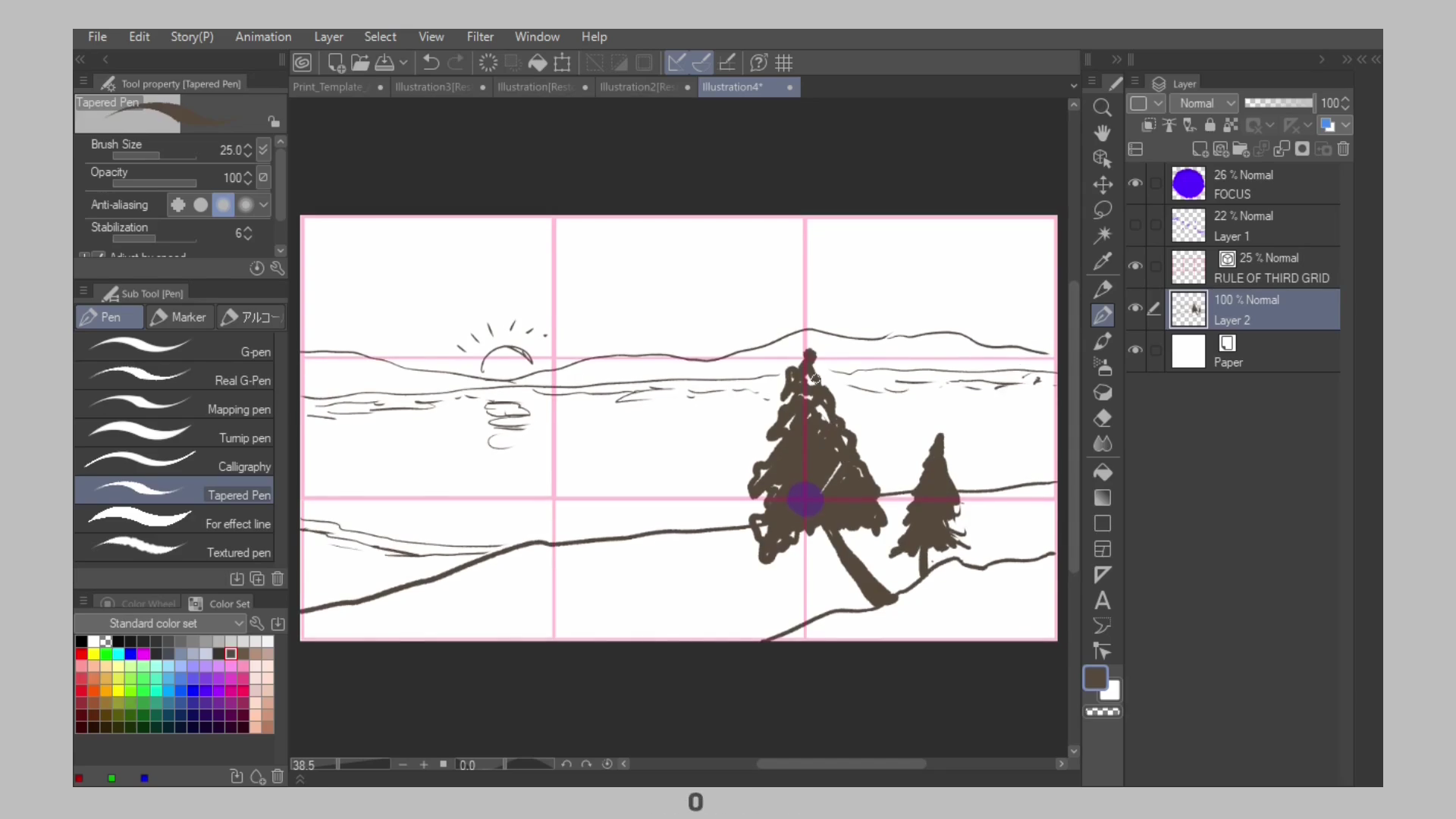This screenshot has height=819, width=1456.
Task: Show the hidden Layer 1
Action: [1135, 224]
